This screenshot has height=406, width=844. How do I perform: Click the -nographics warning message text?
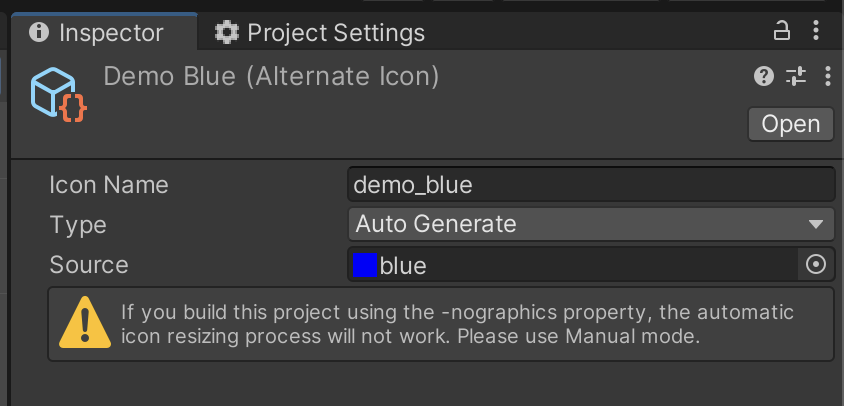(x=458, y=324)
